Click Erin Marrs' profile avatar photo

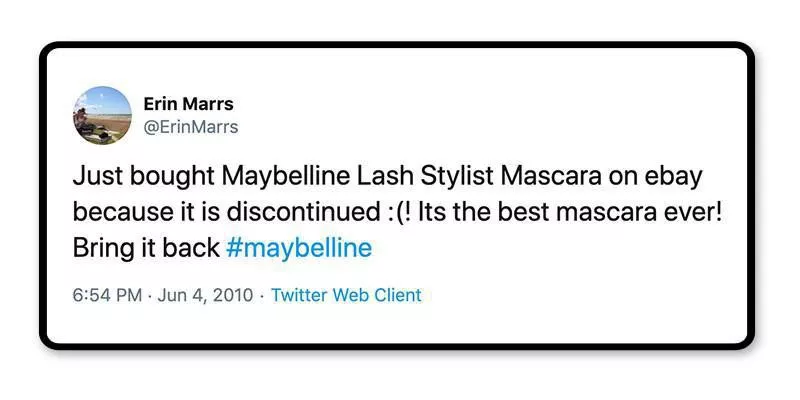101,115
